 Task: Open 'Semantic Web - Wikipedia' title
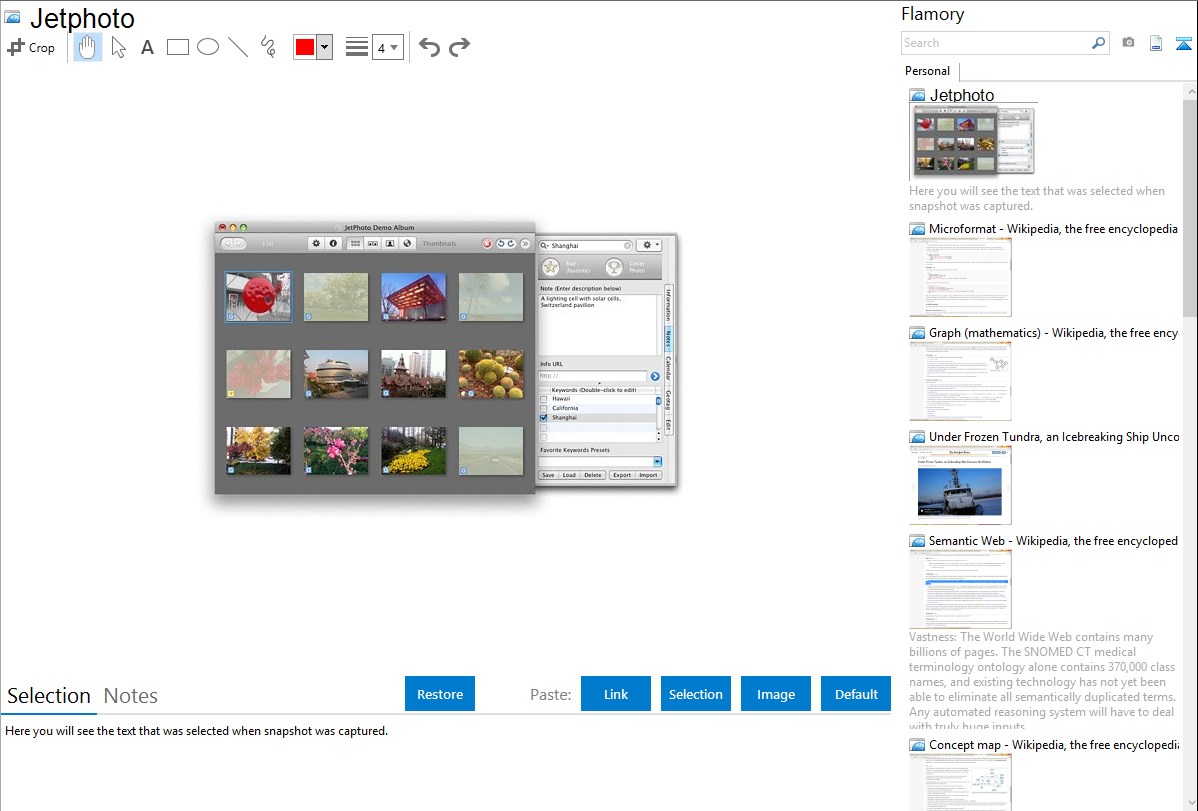[1053, 541]
